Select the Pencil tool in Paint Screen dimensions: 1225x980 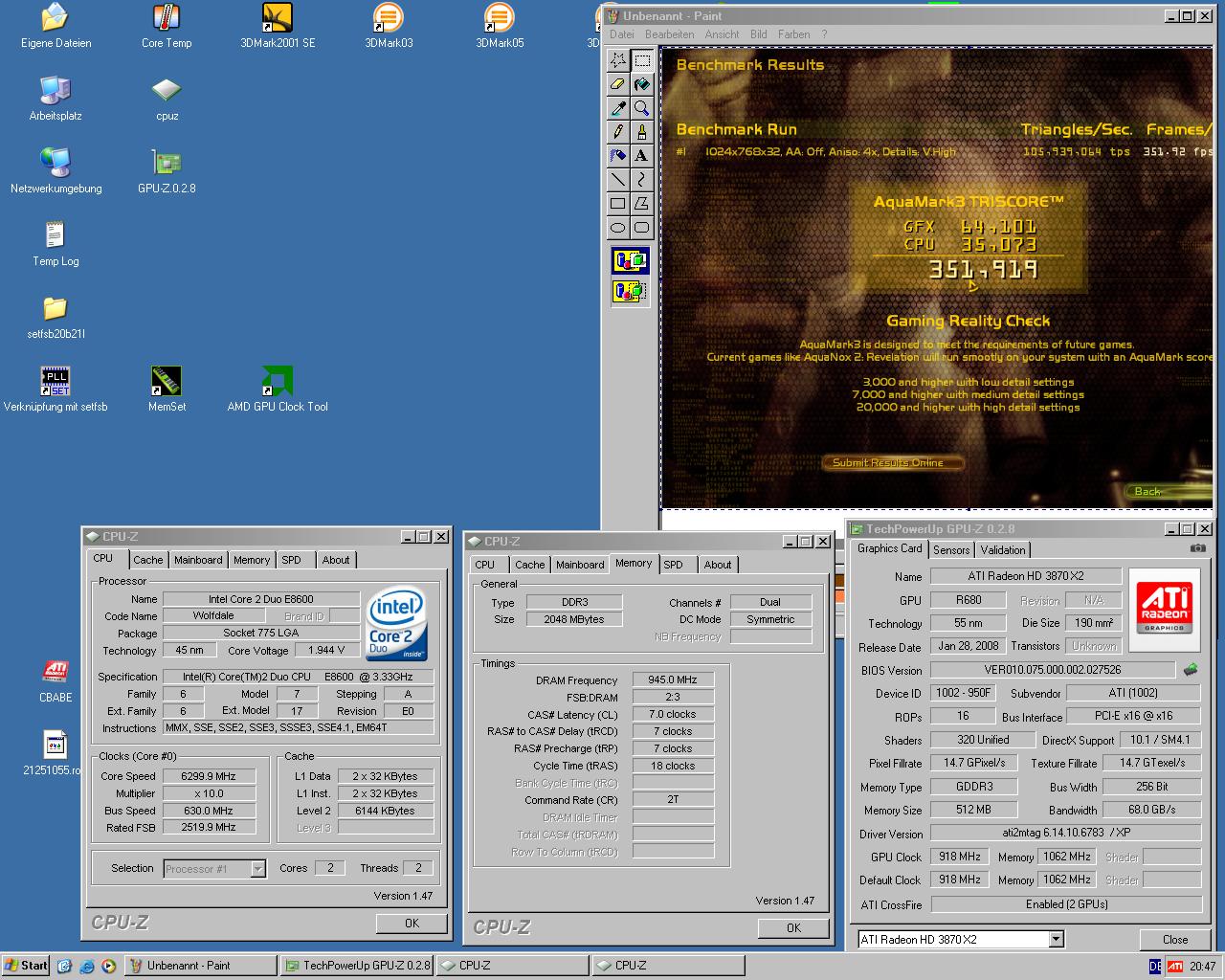click(x=618, y=132)
